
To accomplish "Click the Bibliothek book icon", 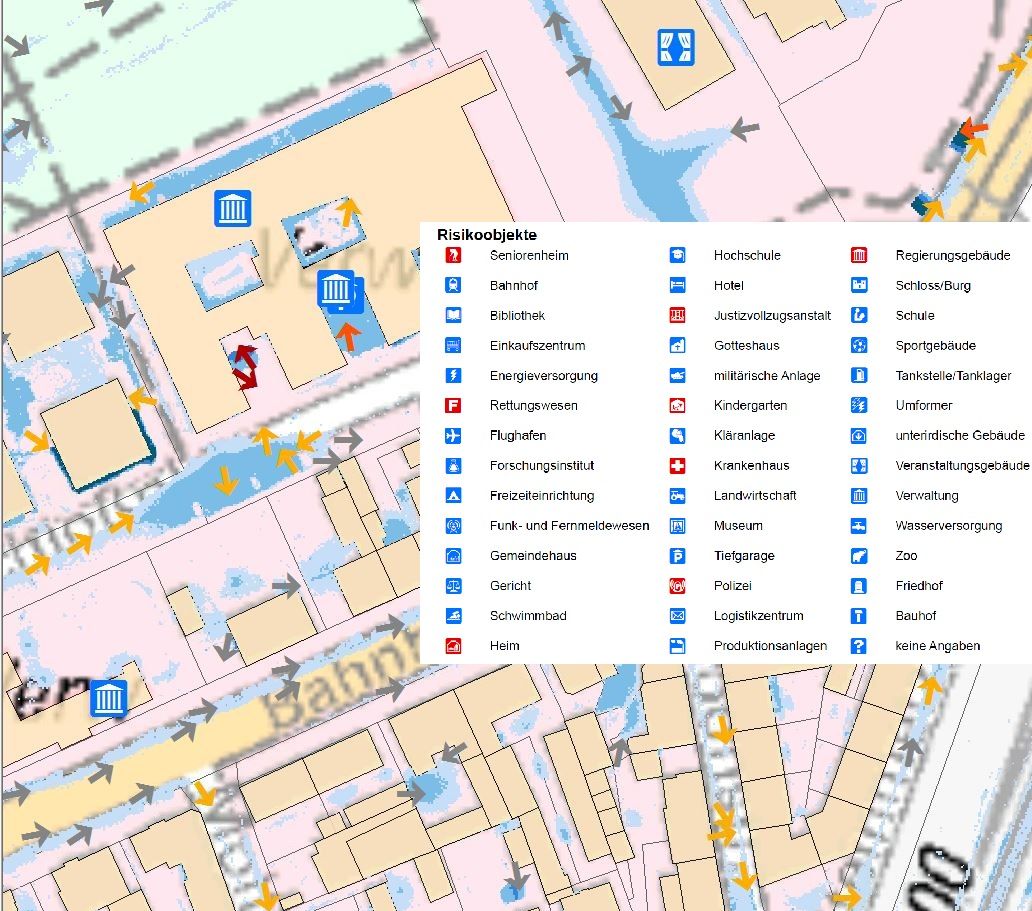I will [453, 316].
